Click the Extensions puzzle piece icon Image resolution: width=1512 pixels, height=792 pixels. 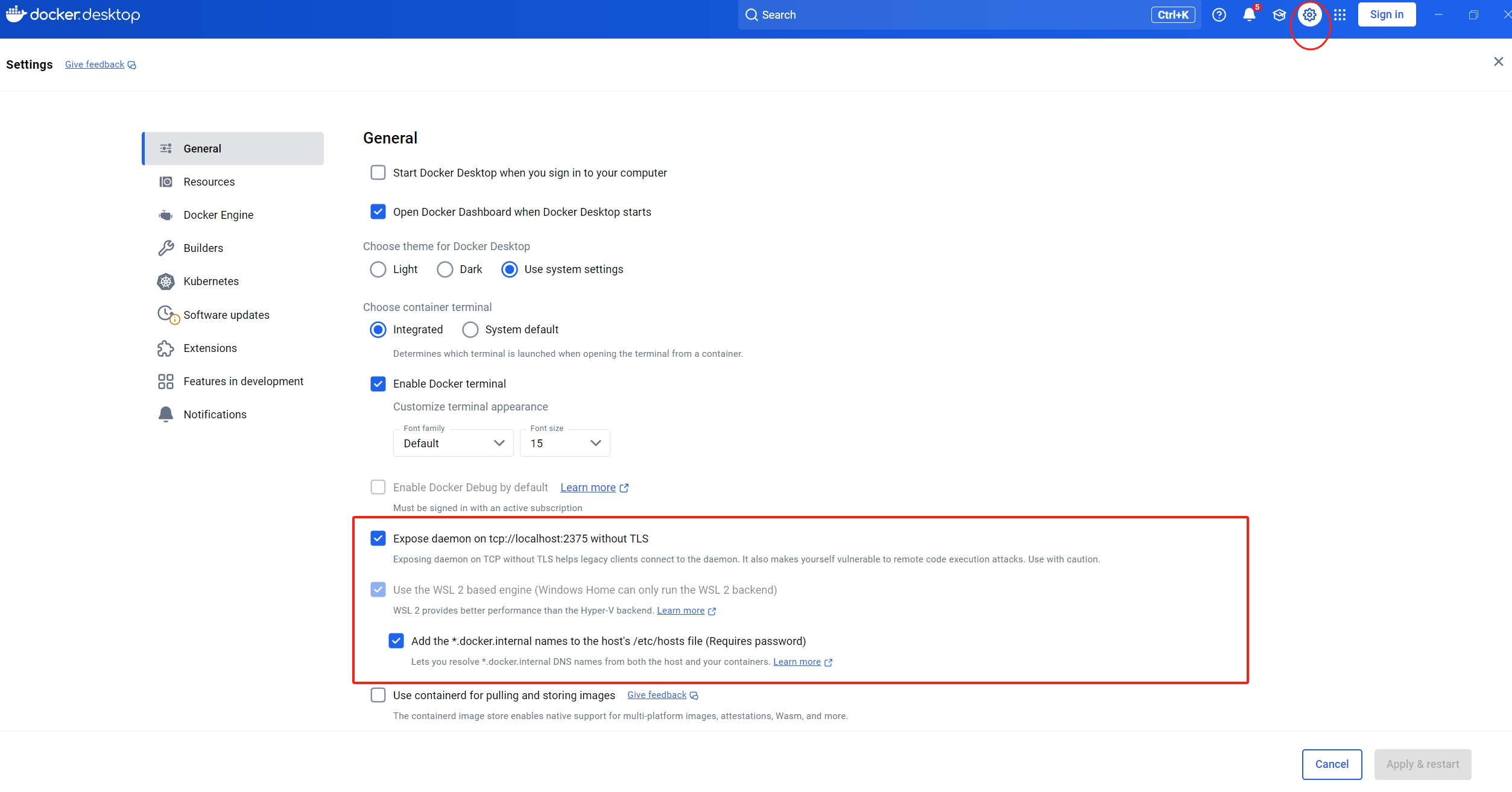(166, 348)
